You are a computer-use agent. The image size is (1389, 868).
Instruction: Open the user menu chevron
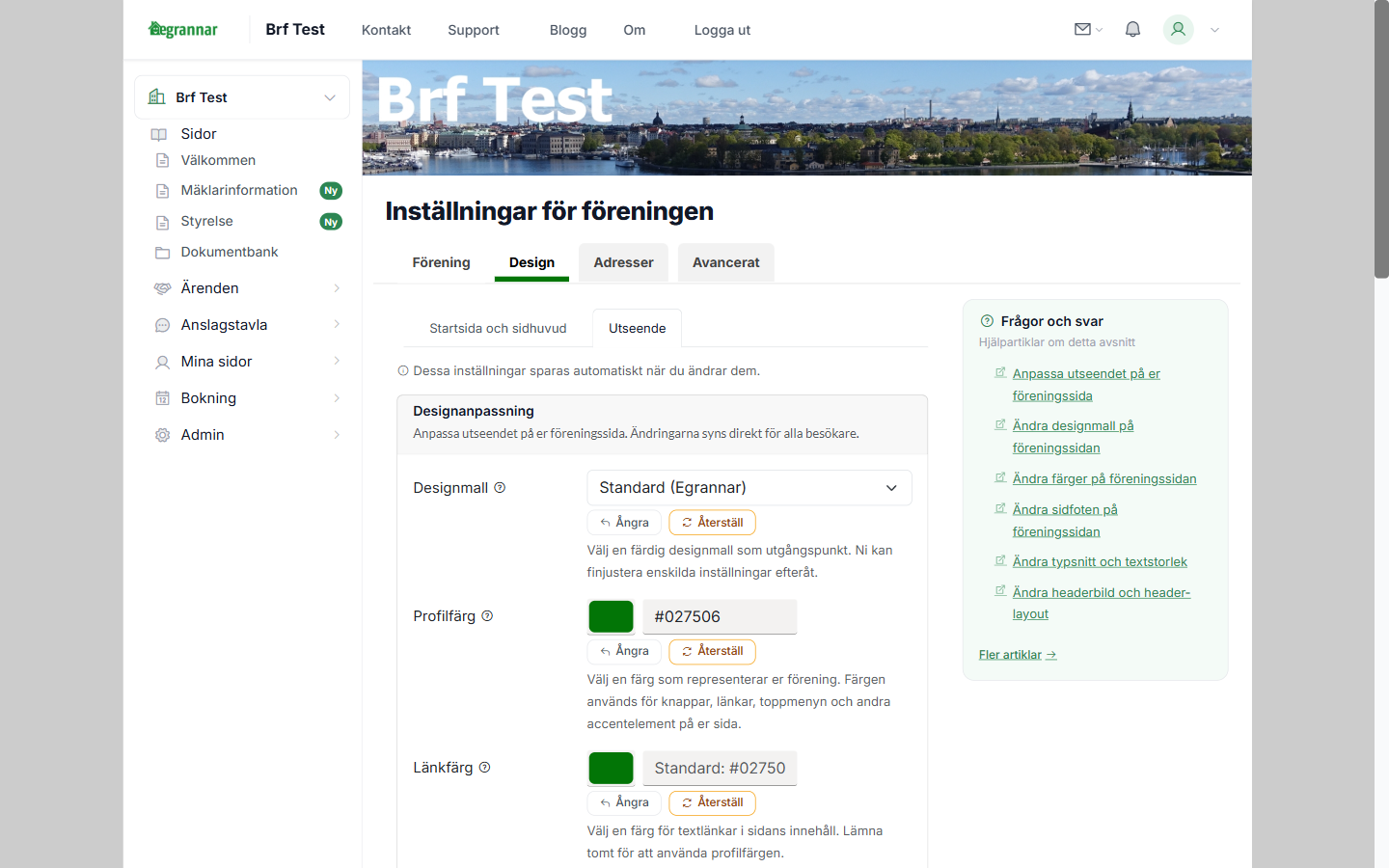1214,30
